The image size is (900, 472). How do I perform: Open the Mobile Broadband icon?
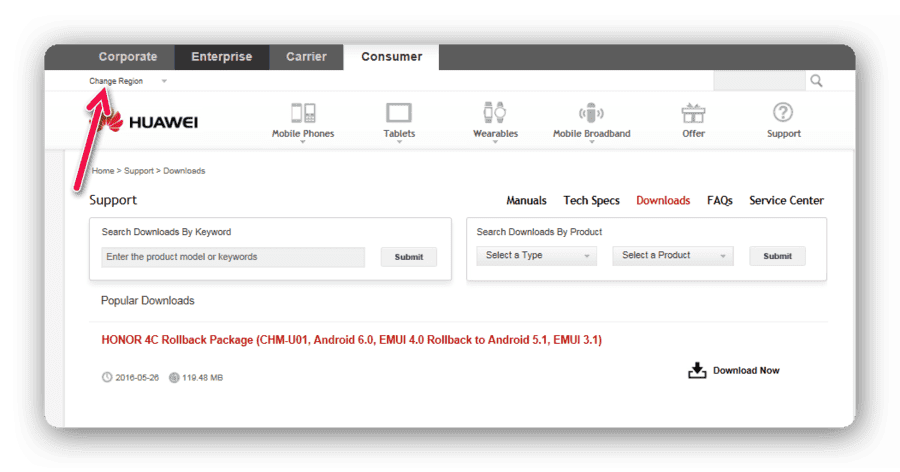tap(591, 113)
